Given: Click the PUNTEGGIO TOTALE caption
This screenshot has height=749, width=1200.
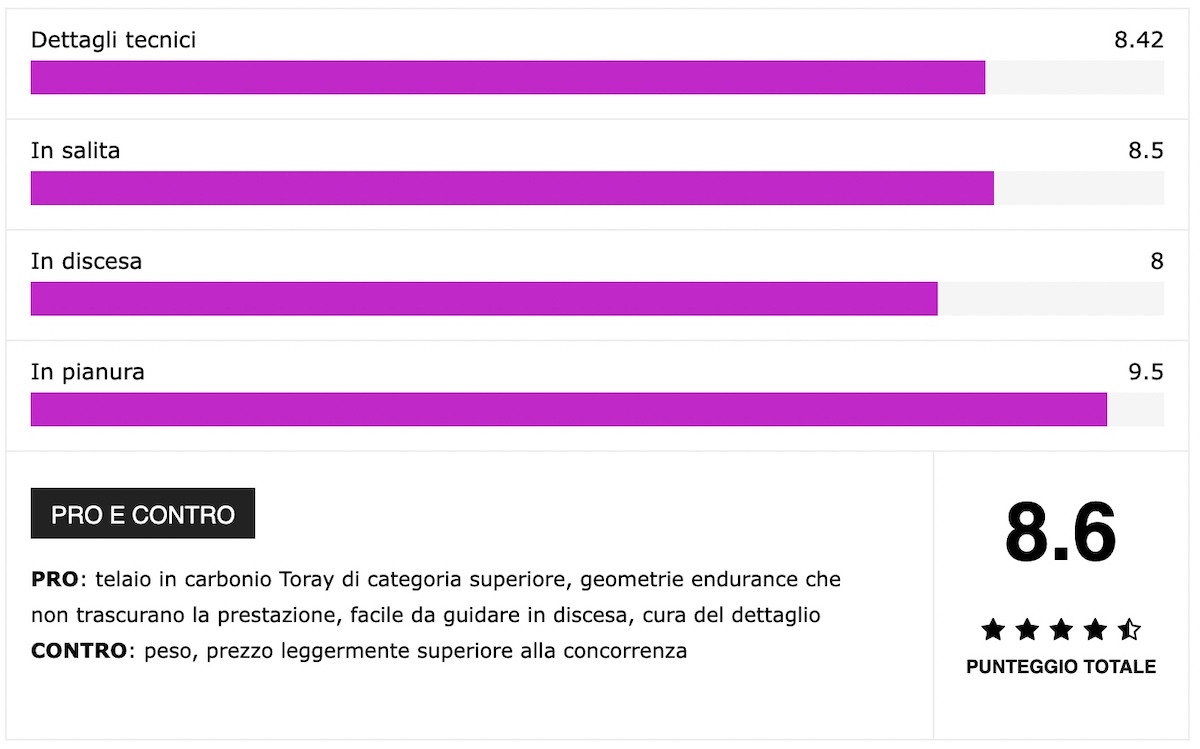Looking at the screenshot, I should tap(1061, 667).
